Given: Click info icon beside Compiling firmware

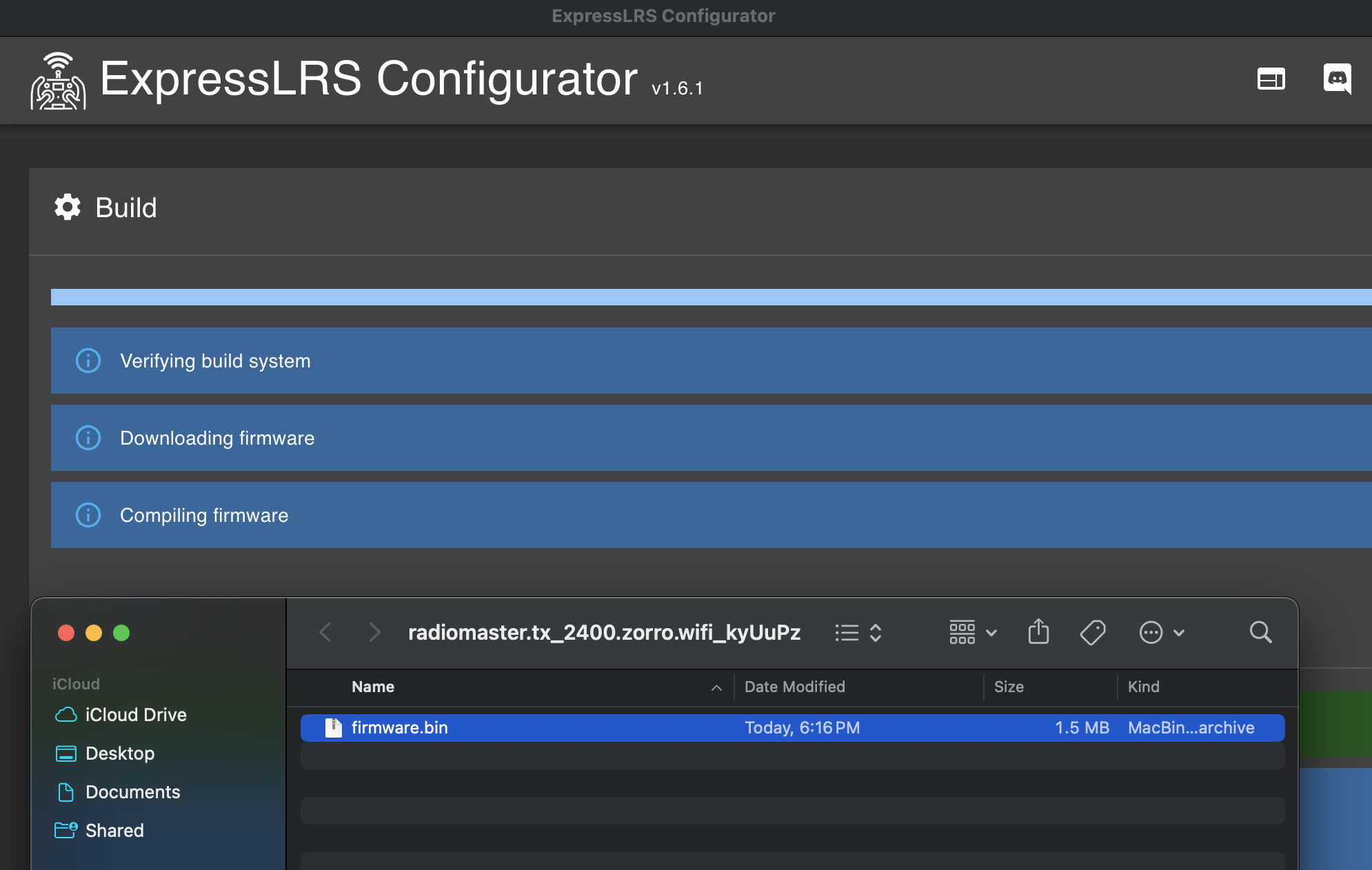Looking at the screenshot, I should pos(88,515).
